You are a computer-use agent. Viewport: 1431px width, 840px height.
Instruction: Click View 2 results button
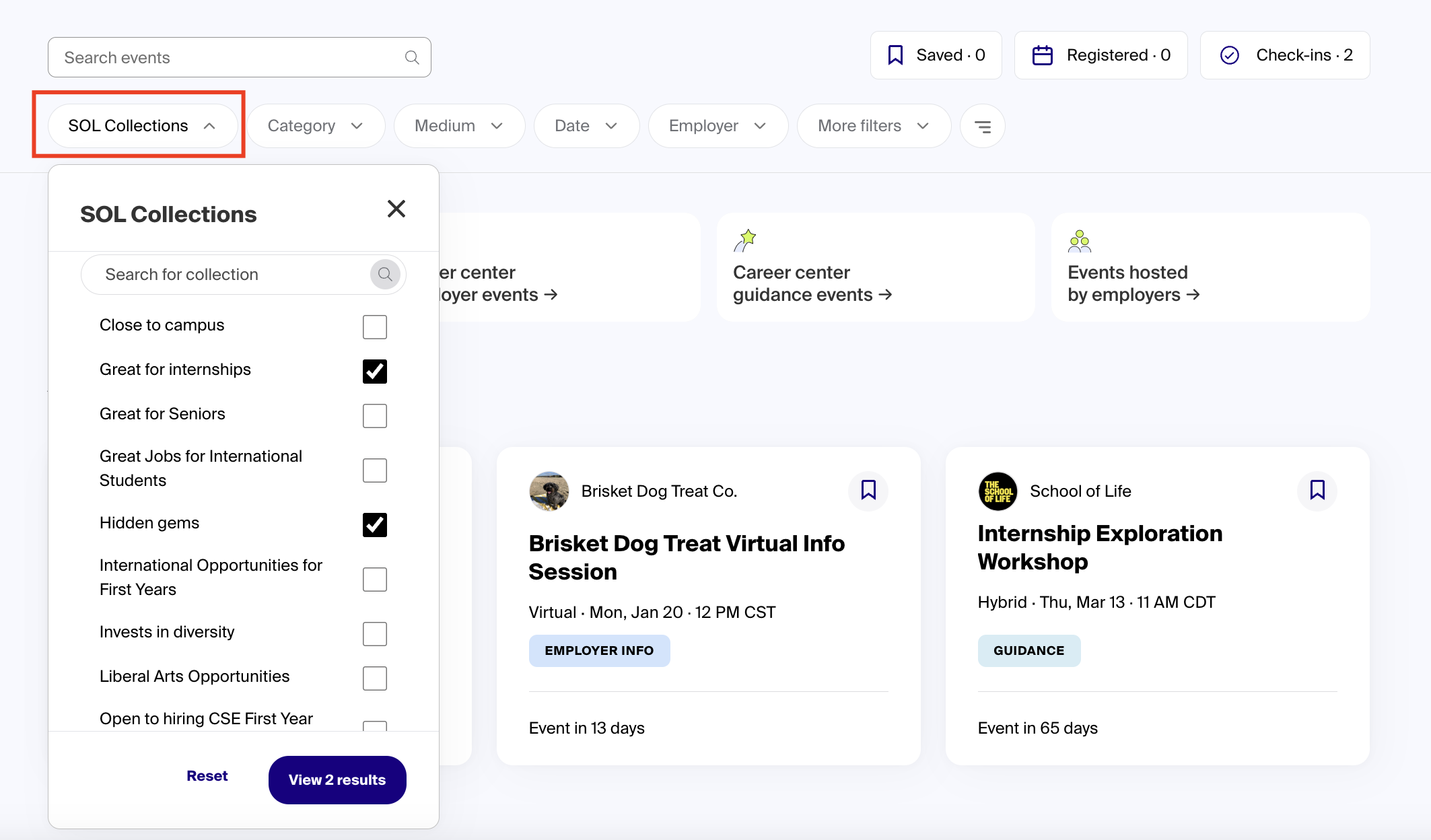(x=337, y=780)
